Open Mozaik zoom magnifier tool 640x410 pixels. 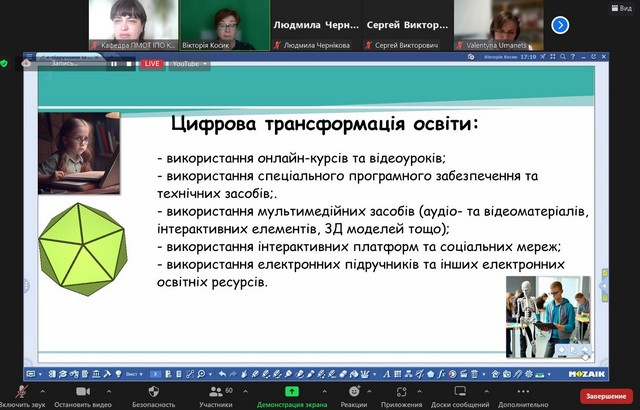click(x=202, y=374)
